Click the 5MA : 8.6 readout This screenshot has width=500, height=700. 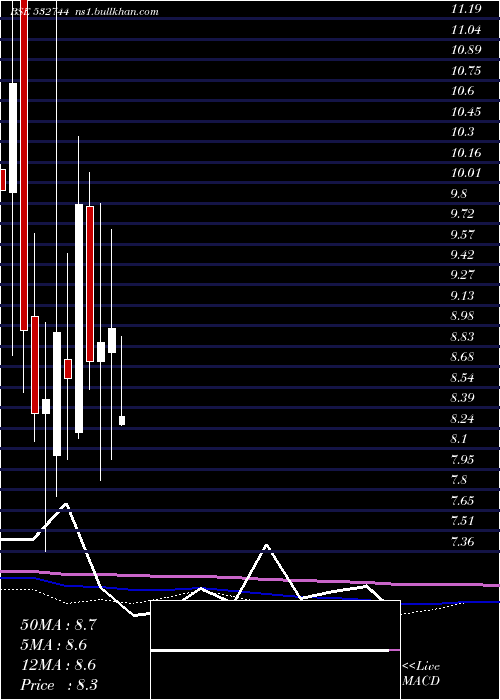[54, 645]
